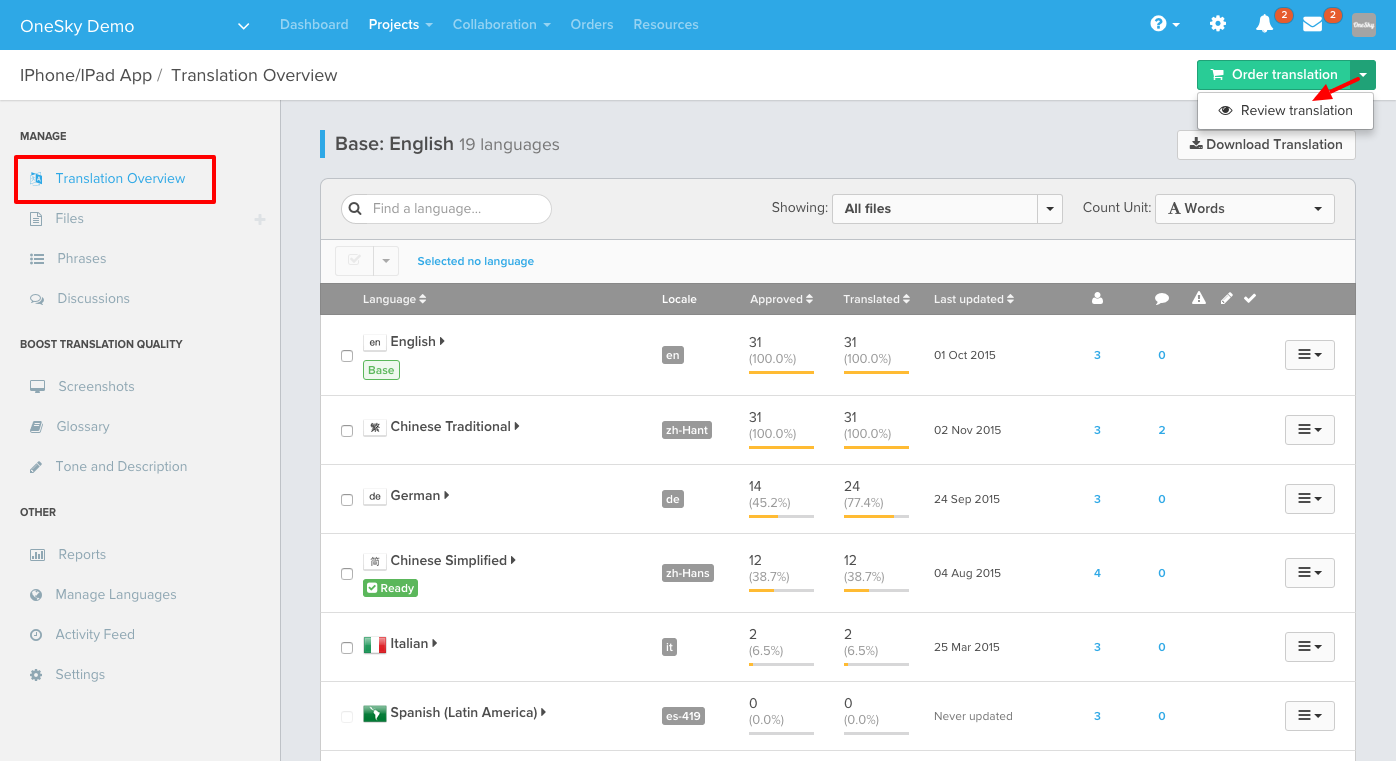Click the Order translation button
Image resolution: width=1396 pixels, height=761 pixels.
tap(1274, 75)
